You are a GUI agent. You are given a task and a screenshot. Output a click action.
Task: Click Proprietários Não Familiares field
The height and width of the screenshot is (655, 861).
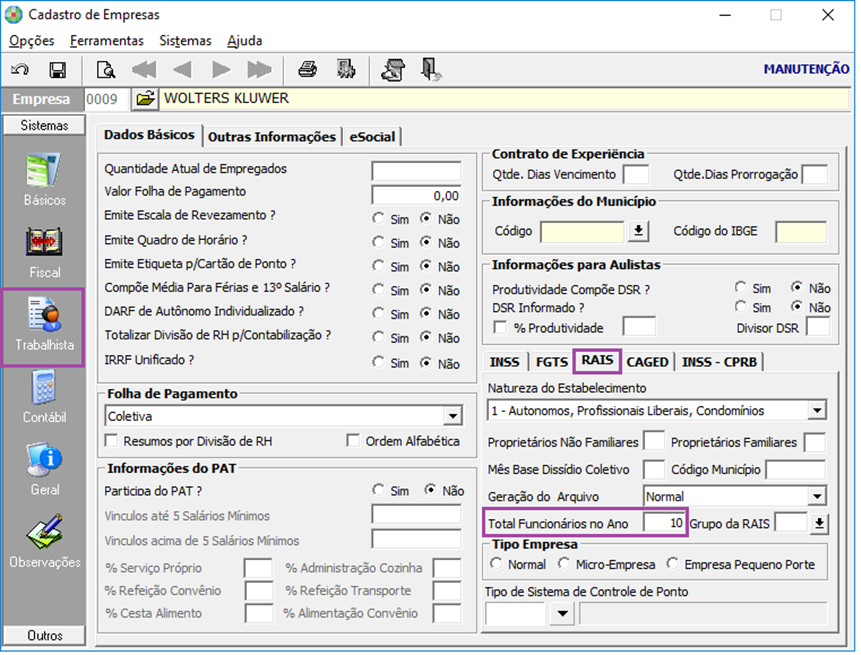pyautogui.click(x=654, y=441)
